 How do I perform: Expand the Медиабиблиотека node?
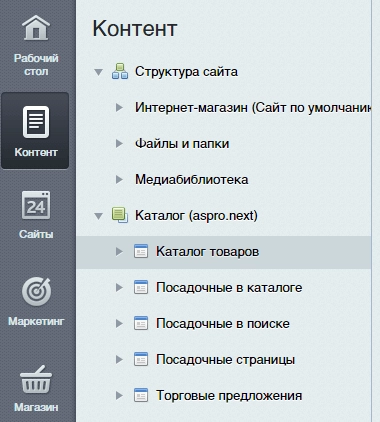coord(119,179)
